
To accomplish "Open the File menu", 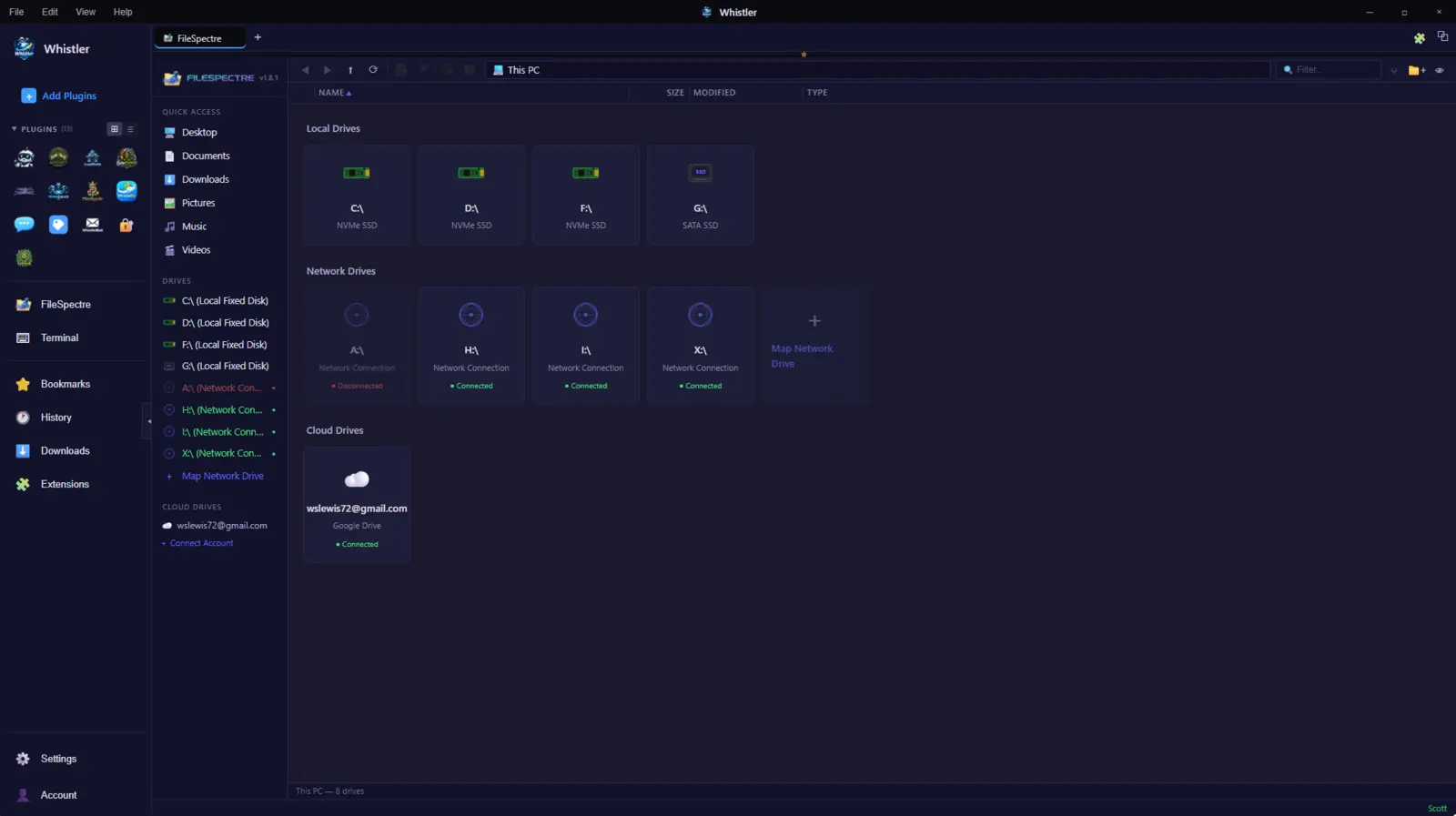I will point(16,12).
